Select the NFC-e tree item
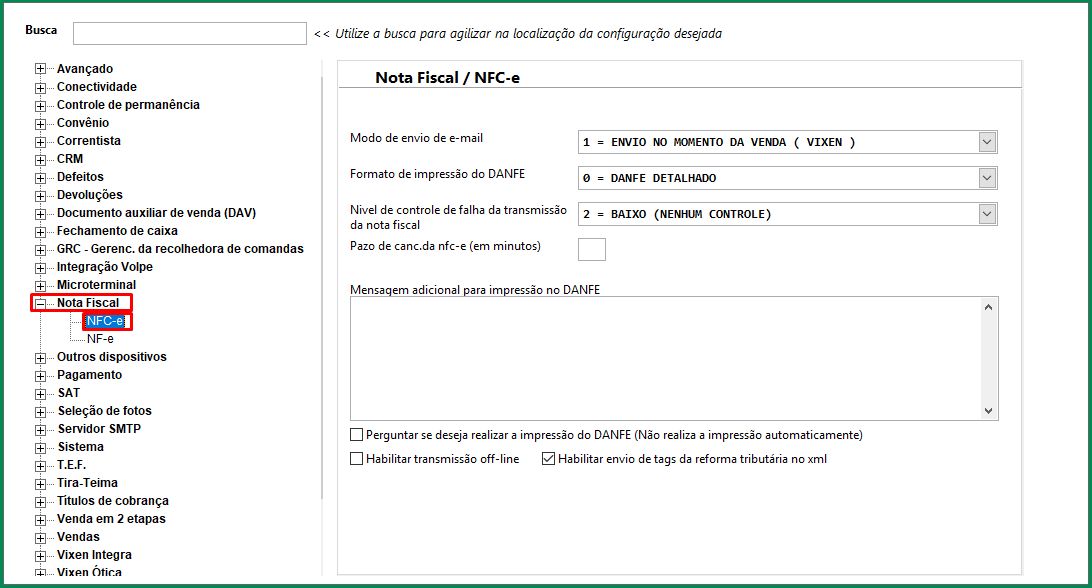This screenshot has width=1092, height=588. [105, 320]
